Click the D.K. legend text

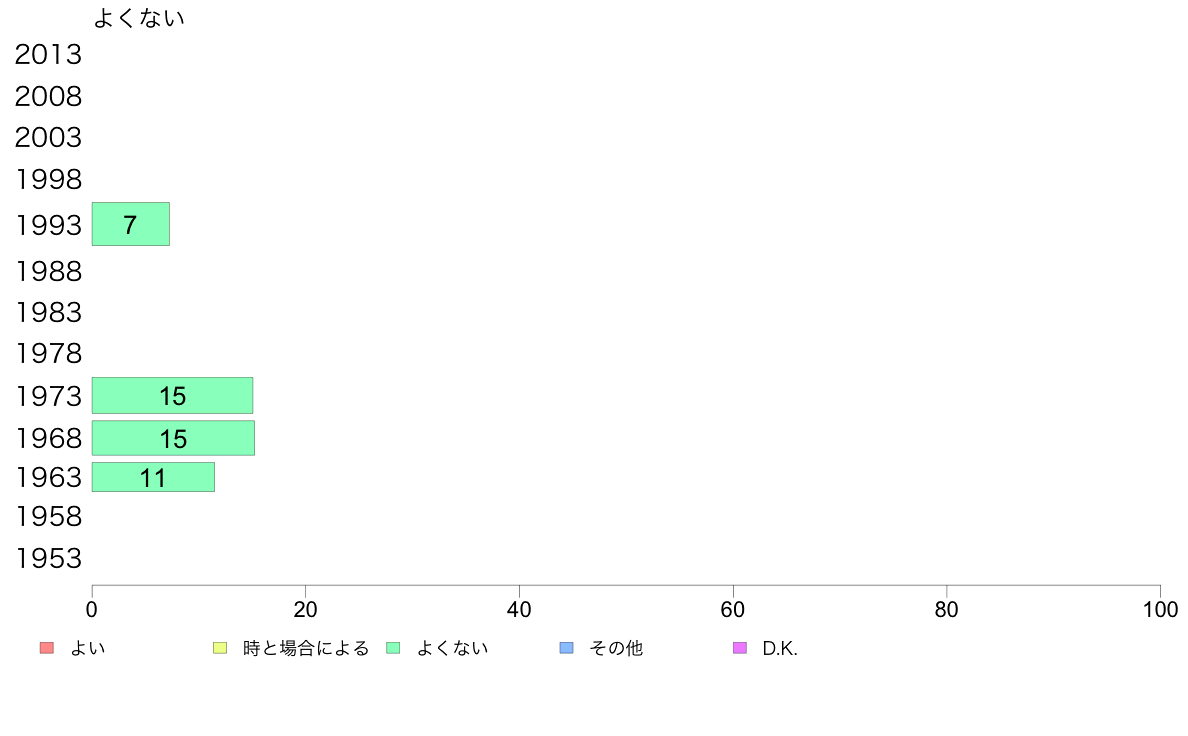point(780,648)
